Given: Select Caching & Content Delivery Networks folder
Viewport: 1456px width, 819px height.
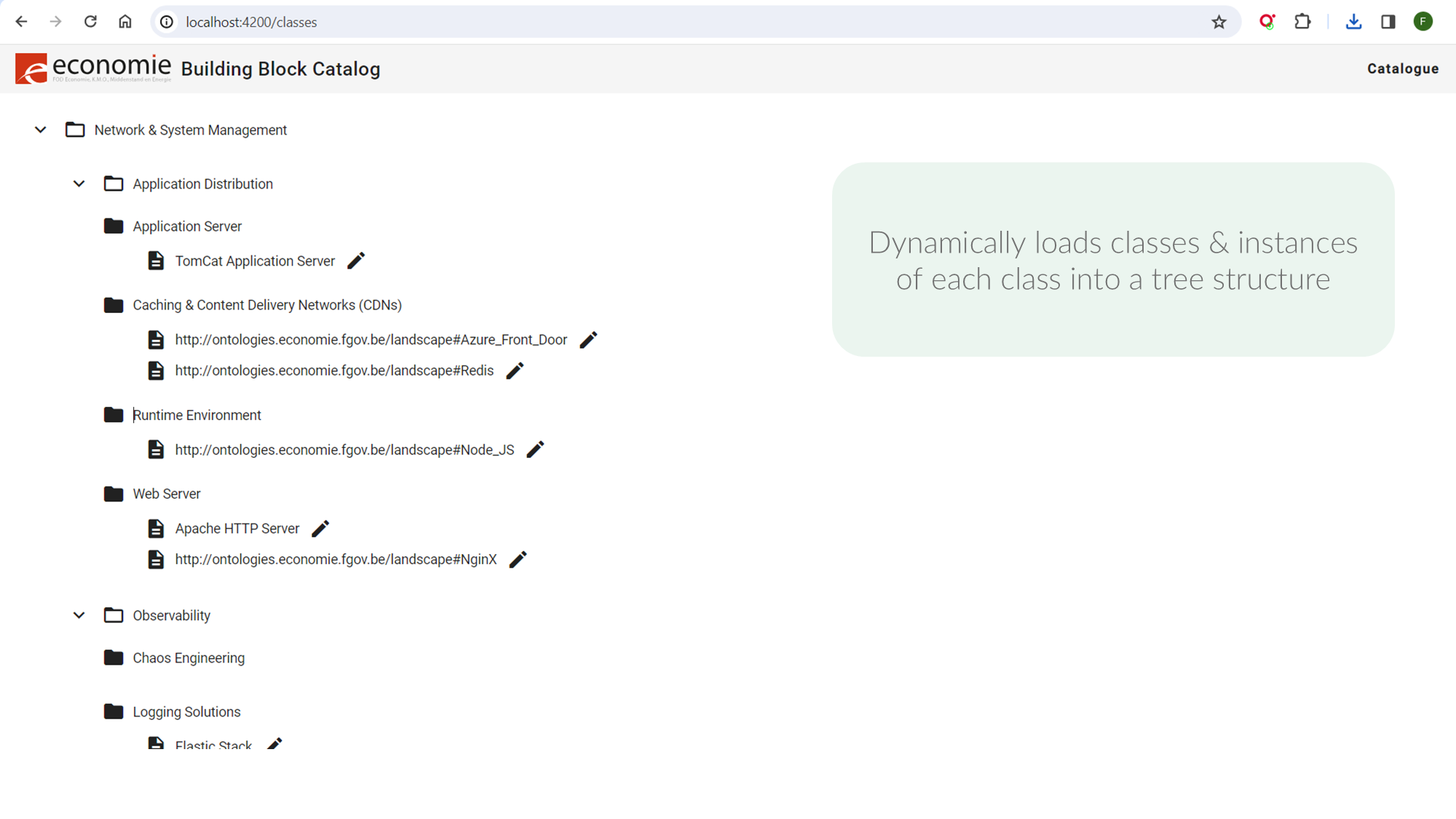Looking at the screenshot, I should click(266, 305).
